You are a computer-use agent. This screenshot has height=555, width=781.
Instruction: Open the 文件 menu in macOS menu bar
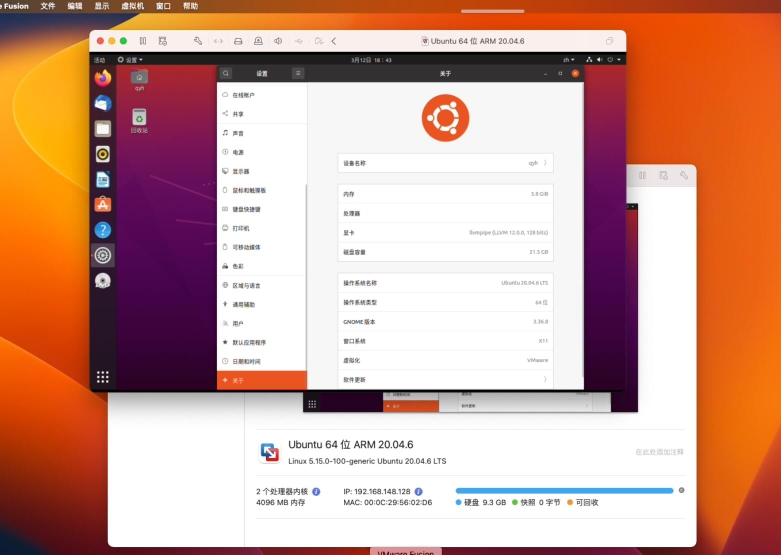pyautogui.click(x=48, y=6)
